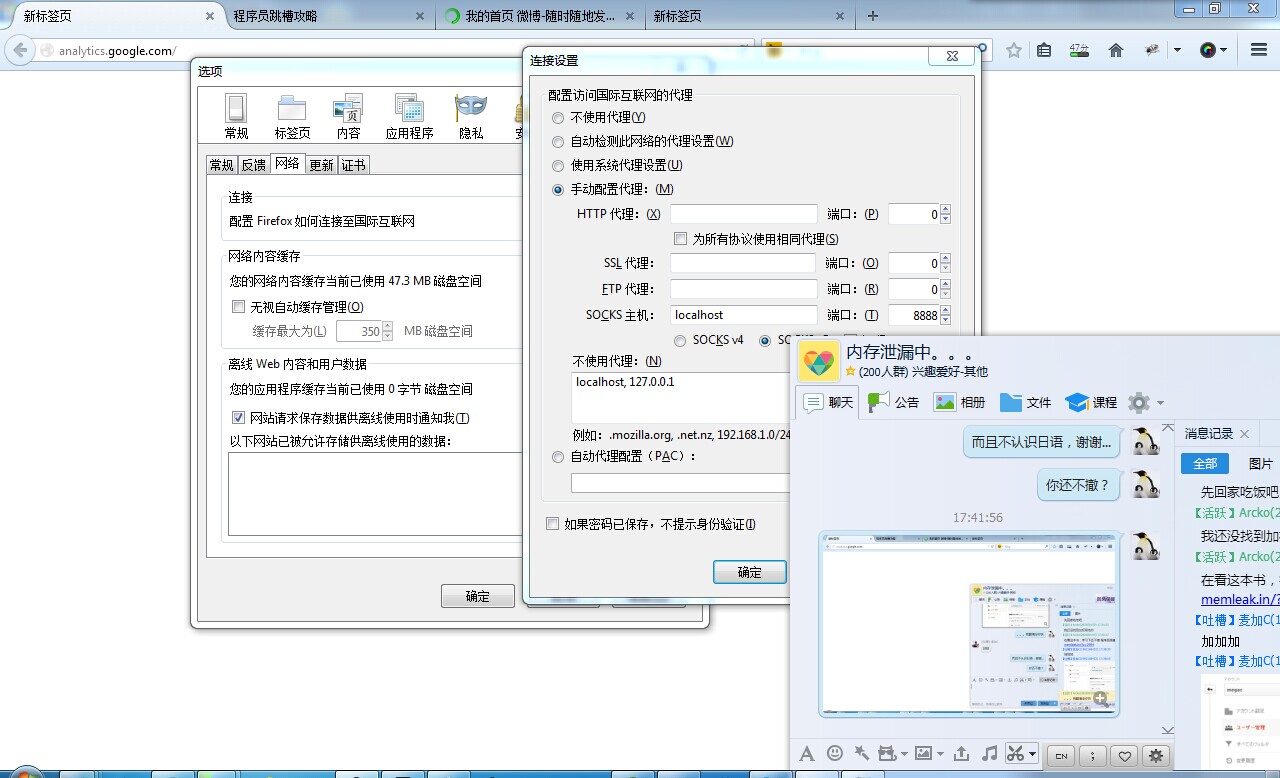Screen dimensions: 1280x778
Task: Expand QQ group settings gear dropdown
Action: point(1160,403)
